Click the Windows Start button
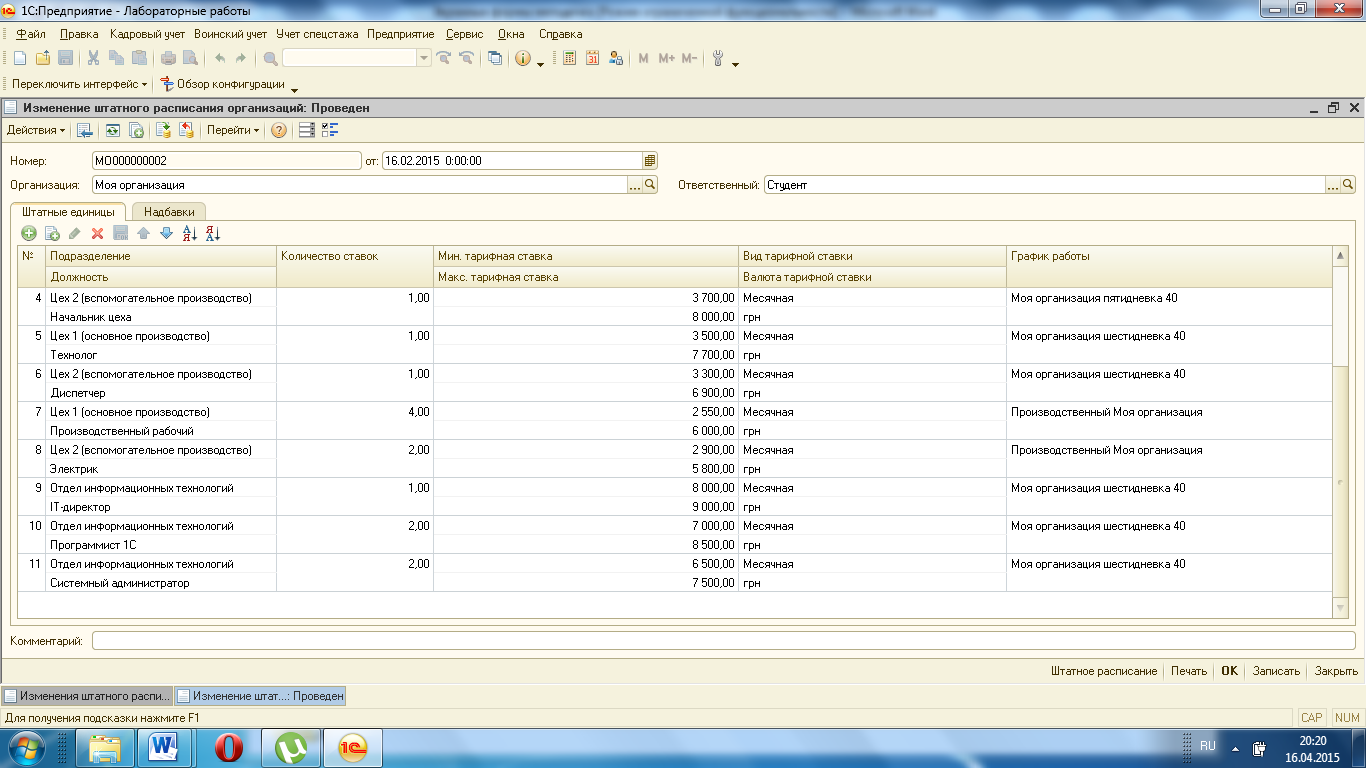 pyautogui.click(x=27, y=746)
